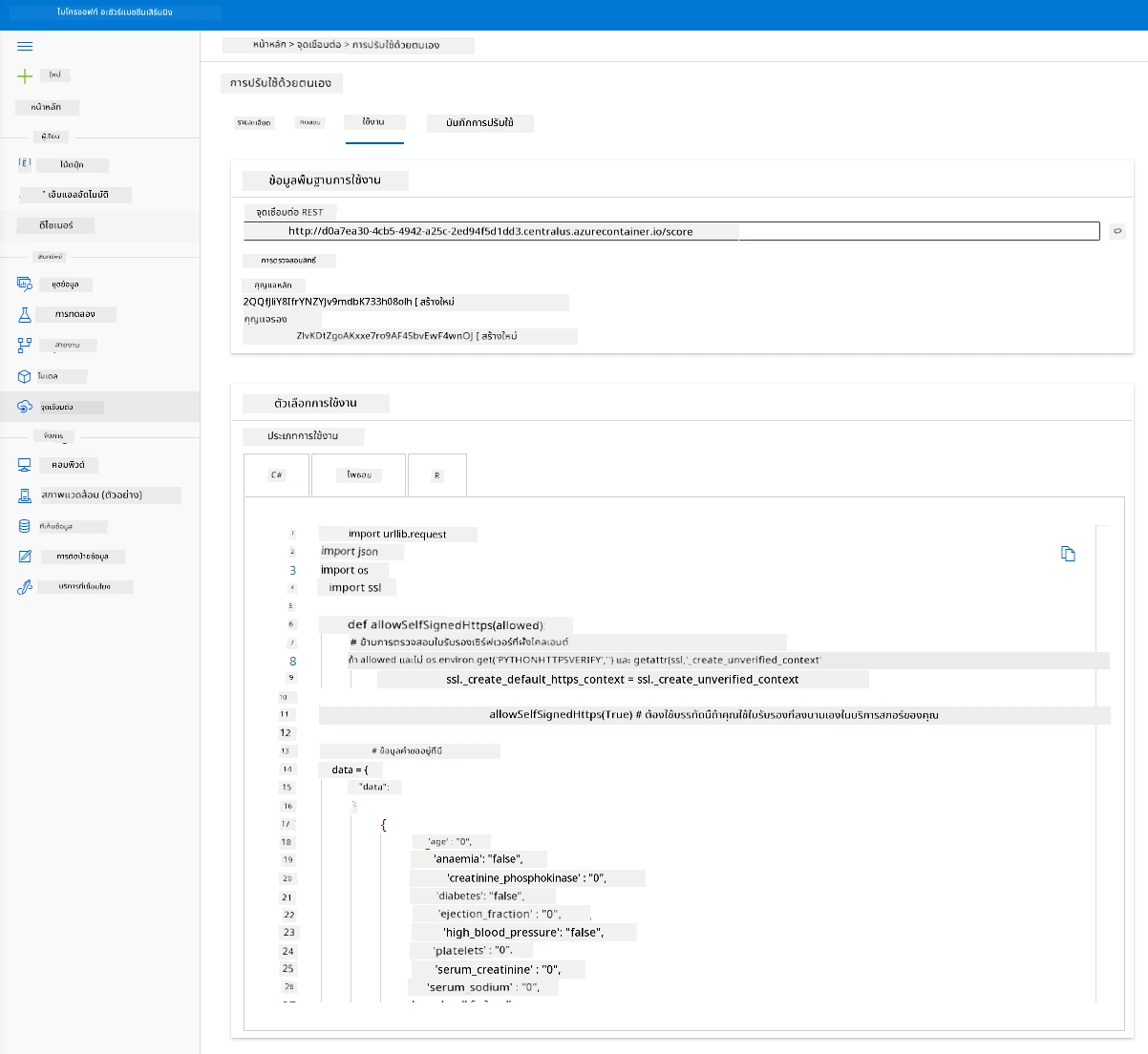Copy the Python code snippet
Viewport: 1148px width, 1054px height.
click(x=1068, y=554)
